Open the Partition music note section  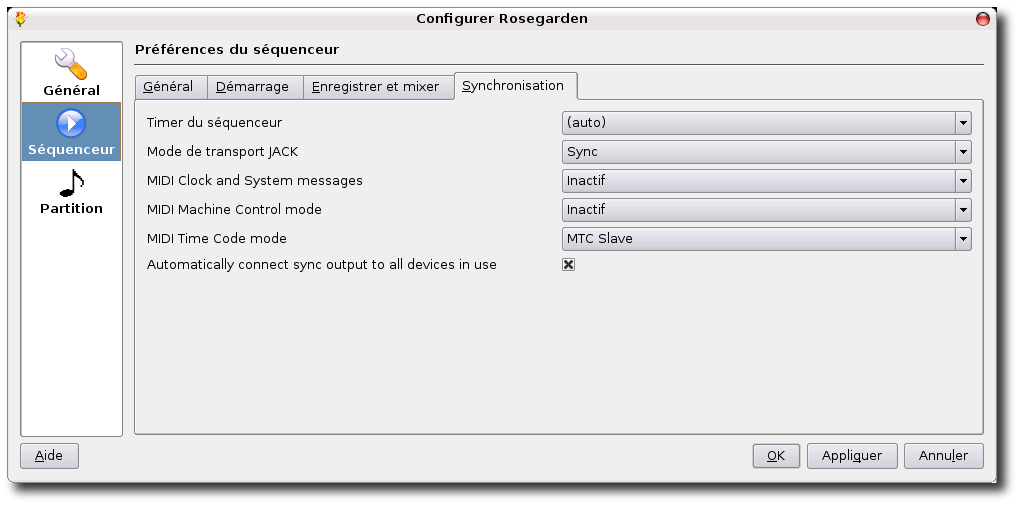click(x=72, y=191)
